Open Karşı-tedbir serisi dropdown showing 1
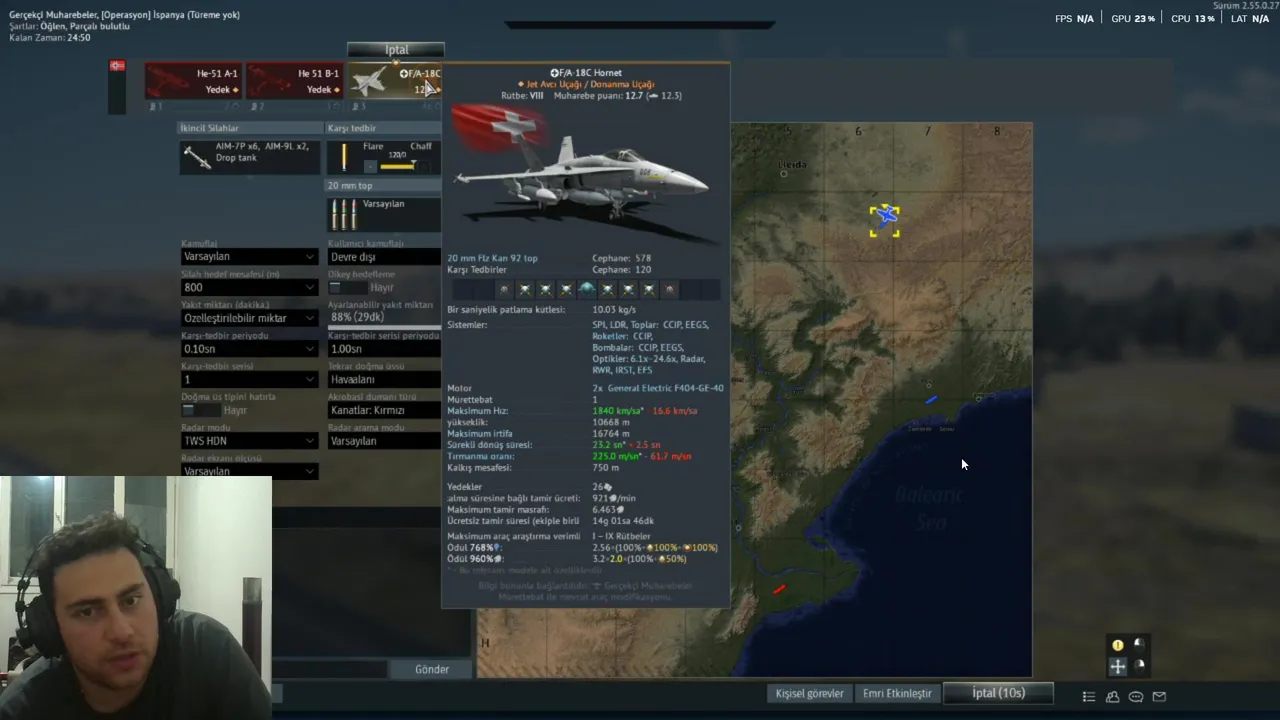1280x720 pixels. [249, 380]
